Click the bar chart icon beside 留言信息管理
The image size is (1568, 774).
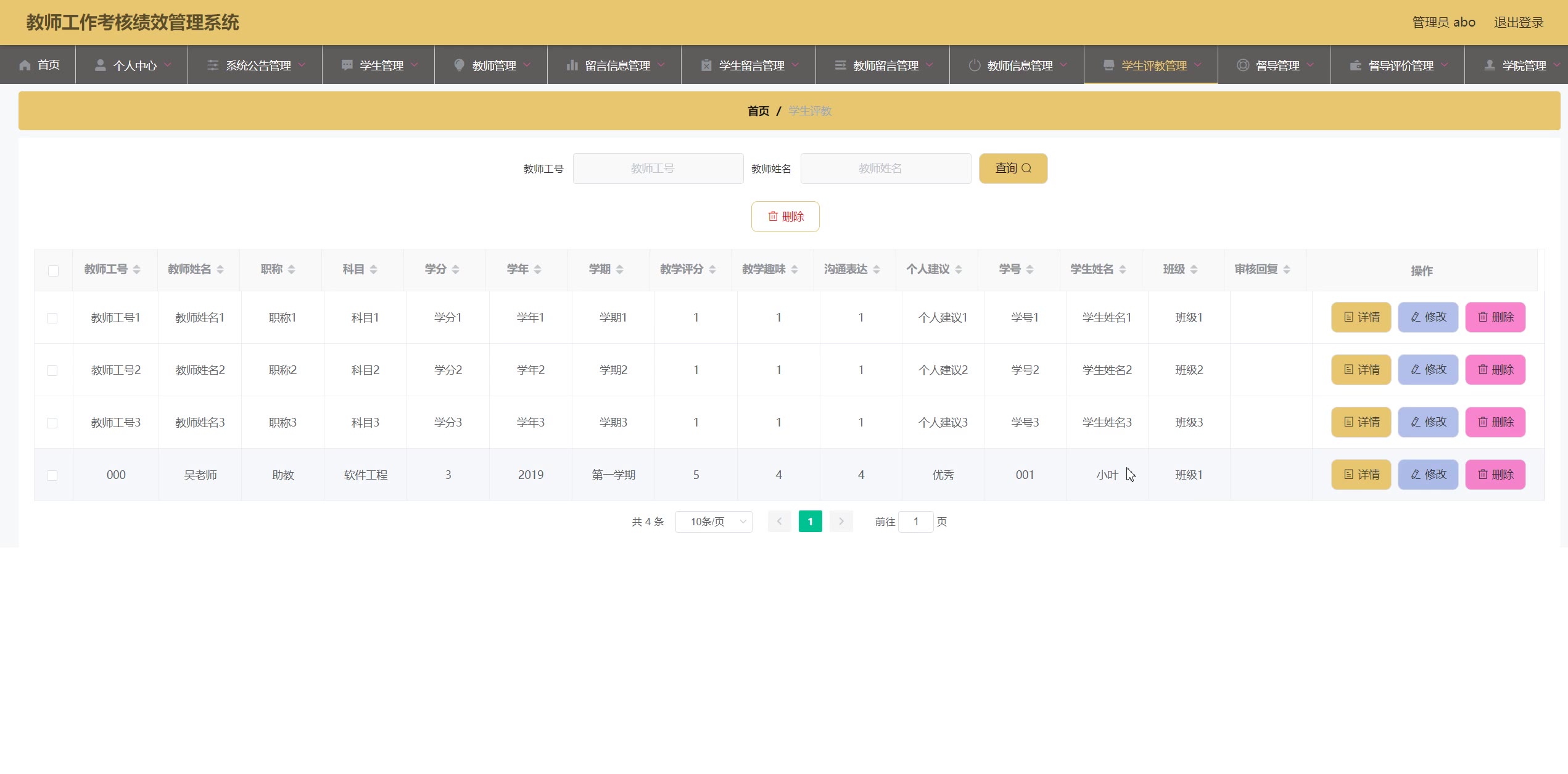click(x=572, y=65)
